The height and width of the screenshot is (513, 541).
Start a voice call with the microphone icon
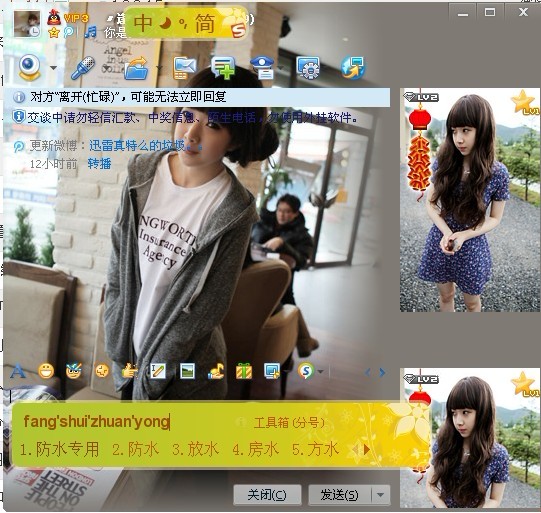(x=83, y=68)
